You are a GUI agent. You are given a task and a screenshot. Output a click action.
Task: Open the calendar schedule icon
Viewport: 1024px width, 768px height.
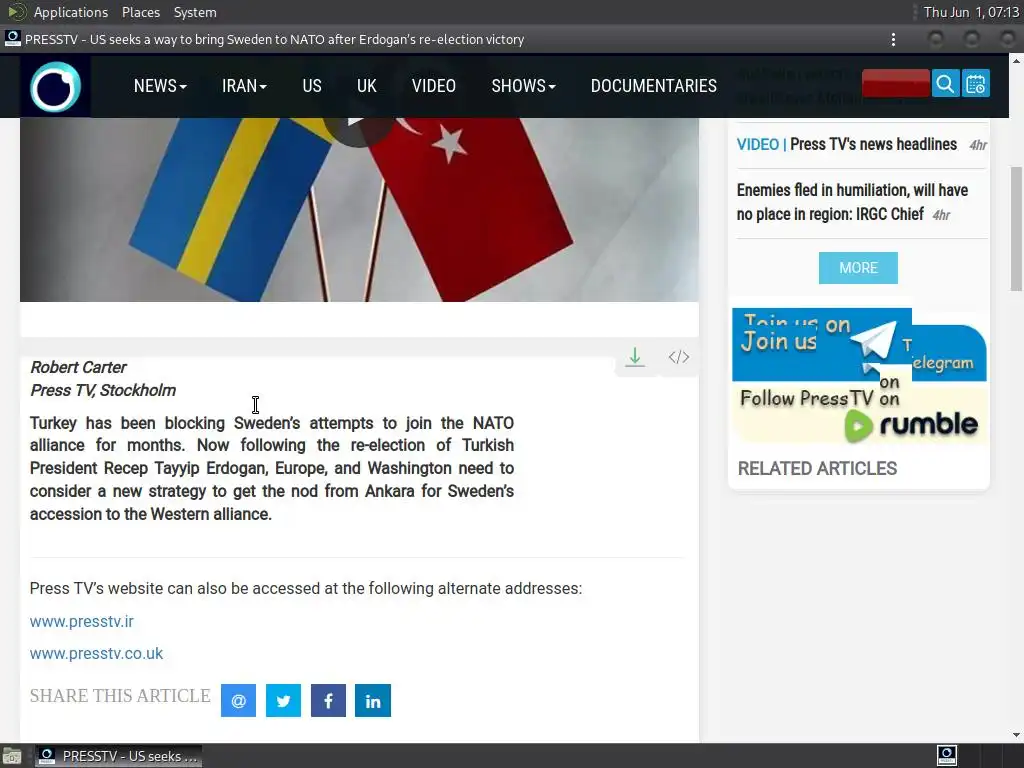[976, 84]
